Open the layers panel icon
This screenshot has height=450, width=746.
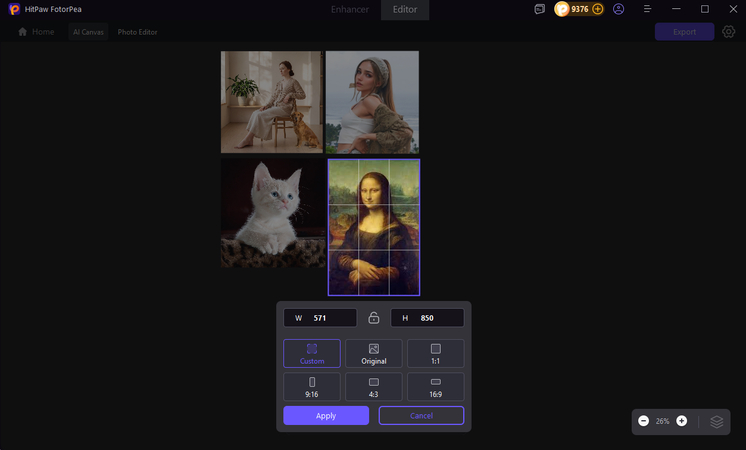coord(717,421)
